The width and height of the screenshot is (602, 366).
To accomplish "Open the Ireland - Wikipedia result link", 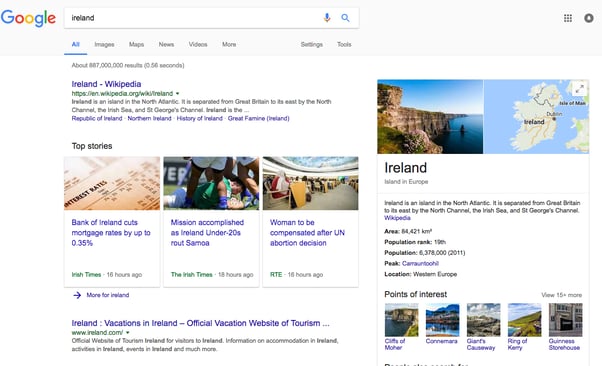I will click(x=106, y=84).
